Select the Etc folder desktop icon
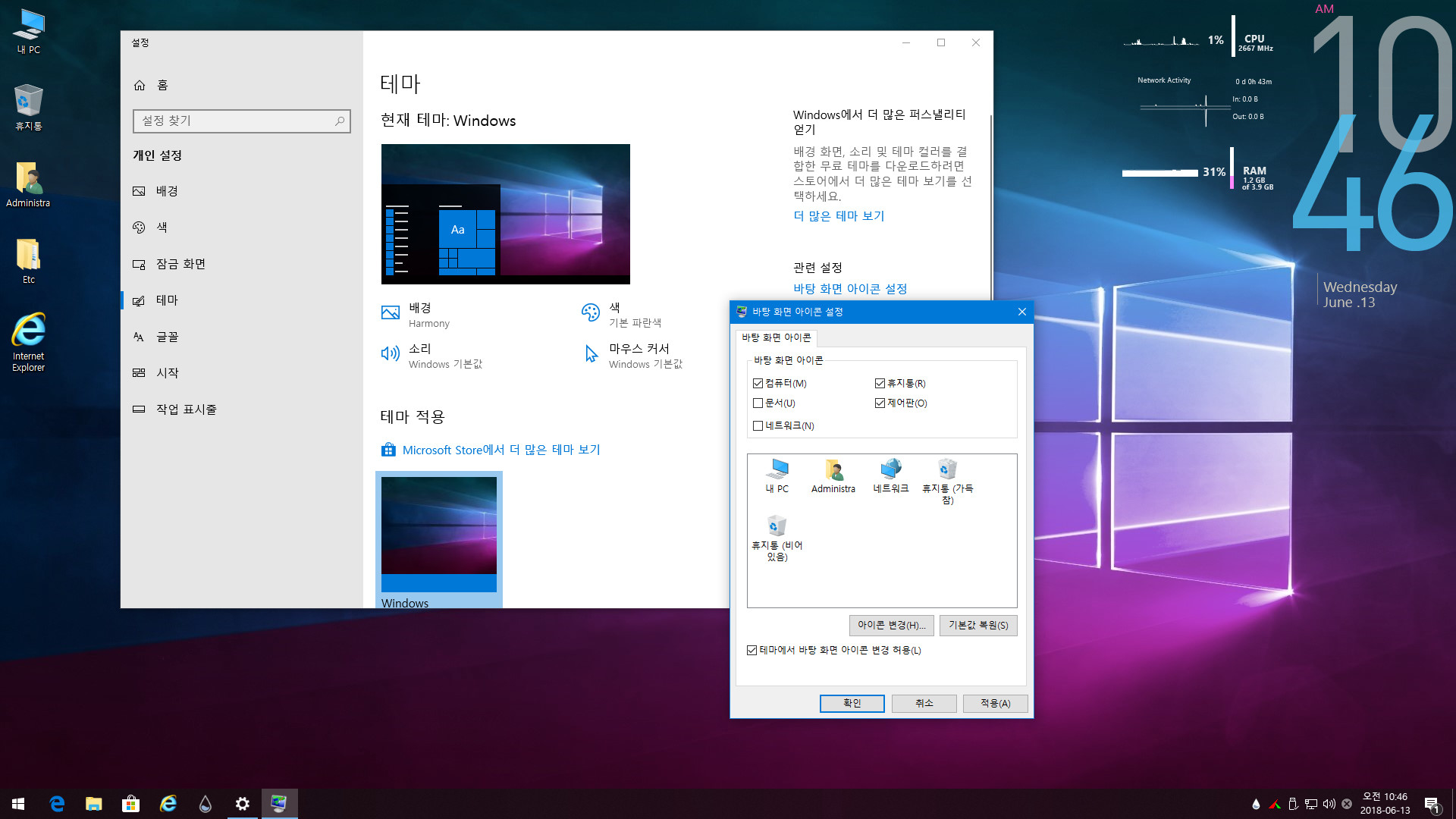Screen dimensions: 1456x819 (29, 261)
